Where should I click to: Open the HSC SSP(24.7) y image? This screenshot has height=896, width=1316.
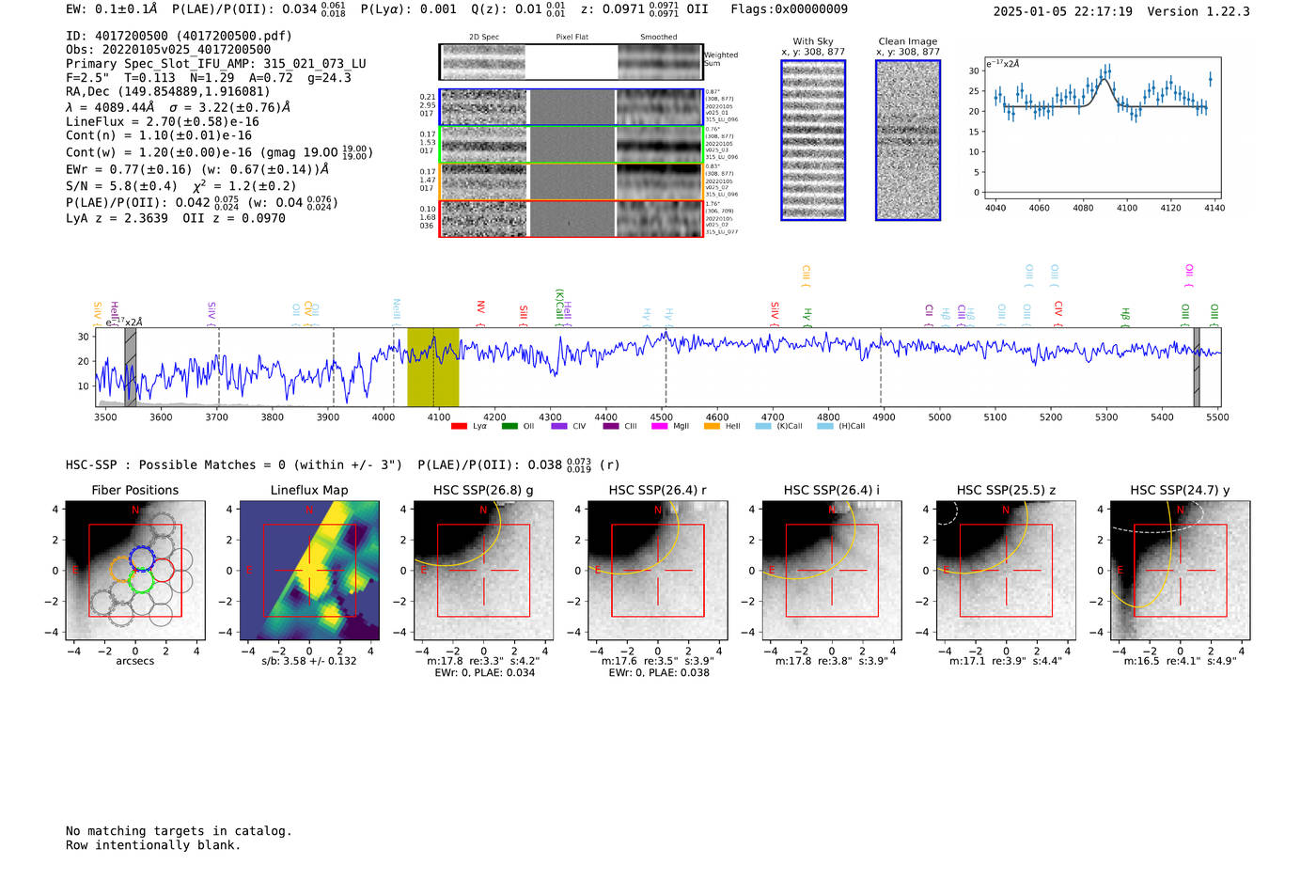click(x=1180, y=570)
